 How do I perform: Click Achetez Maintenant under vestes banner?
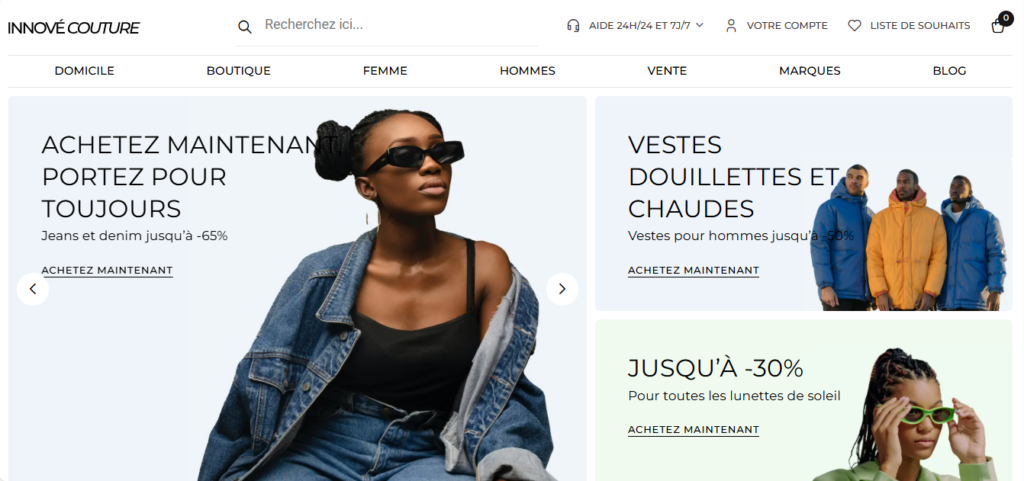coord(694,271)
